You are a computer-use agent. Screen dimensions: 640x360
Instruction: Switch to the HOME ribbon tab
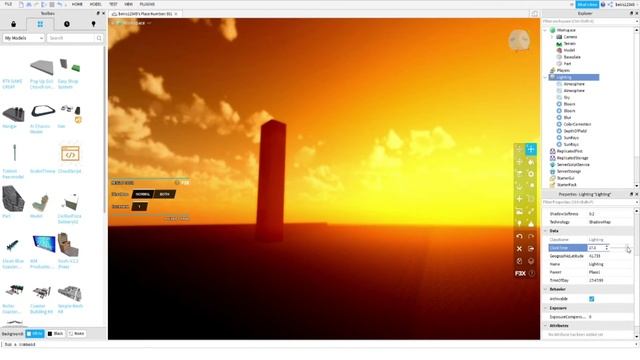(x=77, y=4)
